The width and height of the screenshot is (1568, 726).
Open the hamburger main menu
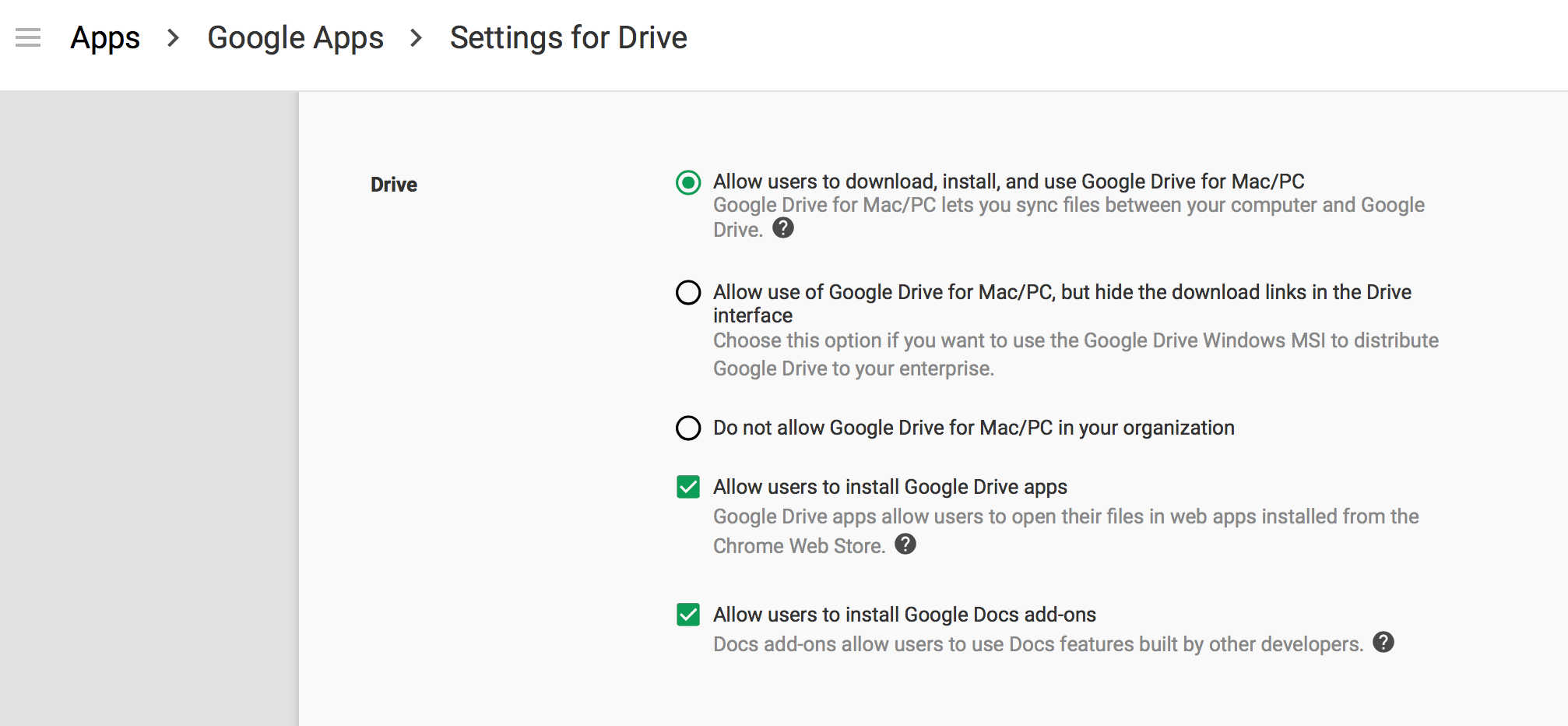coord(28,37)
